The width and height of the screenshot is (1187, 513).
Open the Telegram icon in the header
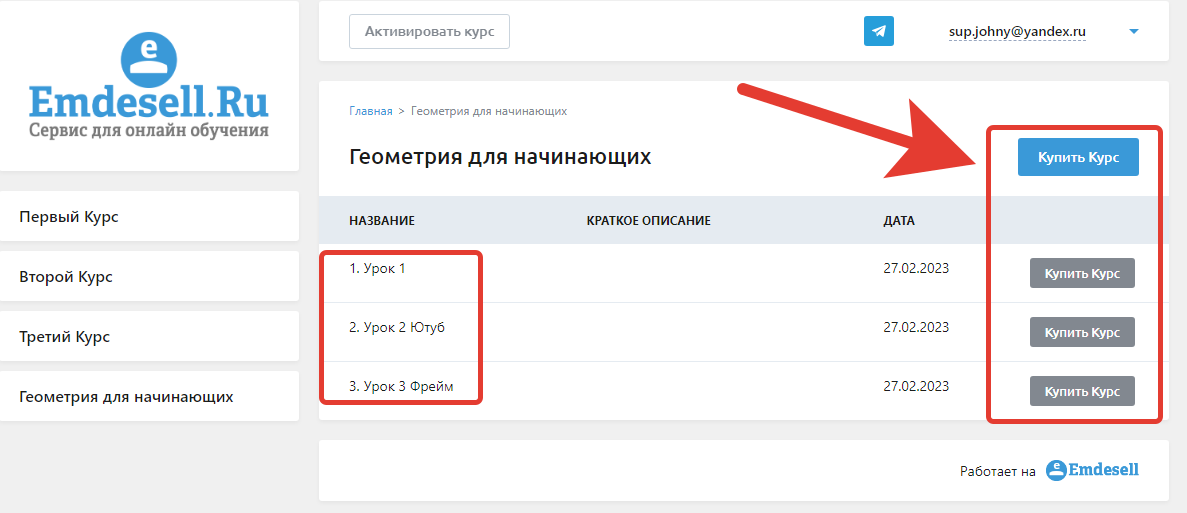[878, 31]
